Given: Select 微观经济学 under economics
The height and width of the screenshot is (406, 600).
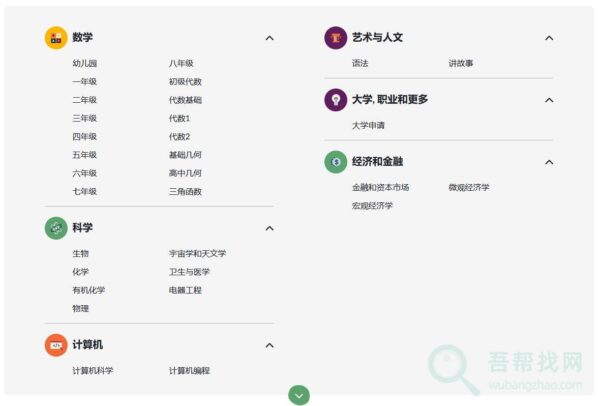Looking at the screenshot, I should [469, 187].
